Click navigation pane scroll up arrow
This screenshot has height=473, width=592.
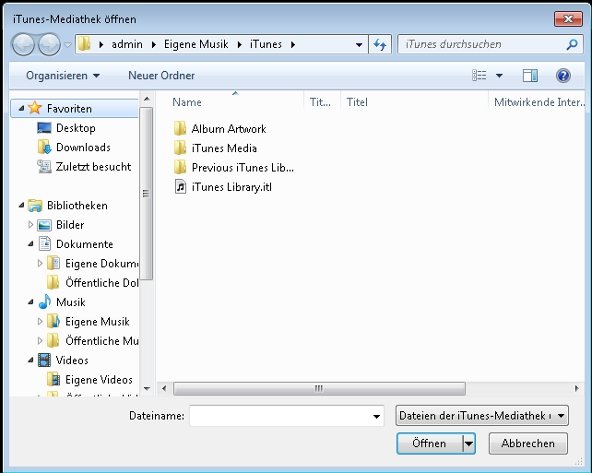tap(147, 99)
